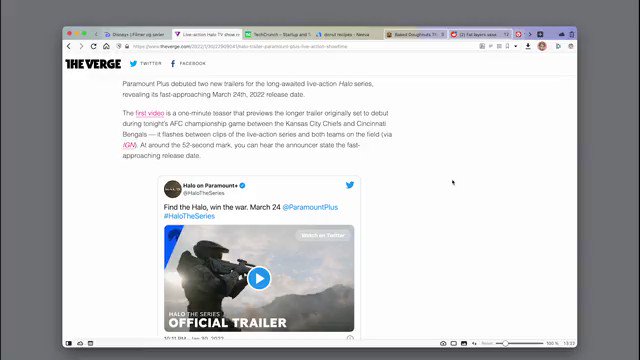Show site security padlock info
The width and height of the screenshot is (640, 360).
pyautogui.click(x=127, y=47)
